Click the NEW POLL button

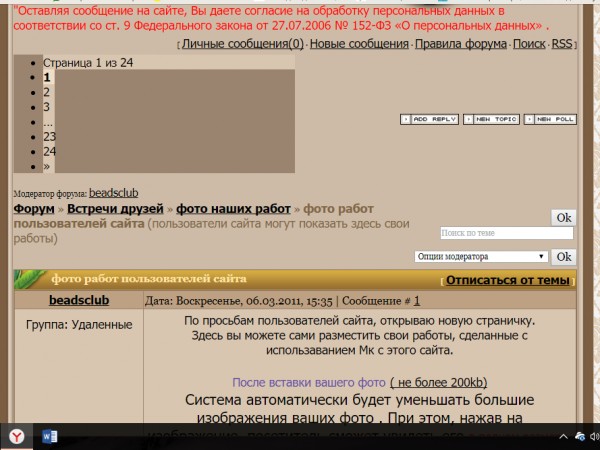point(550,119)
